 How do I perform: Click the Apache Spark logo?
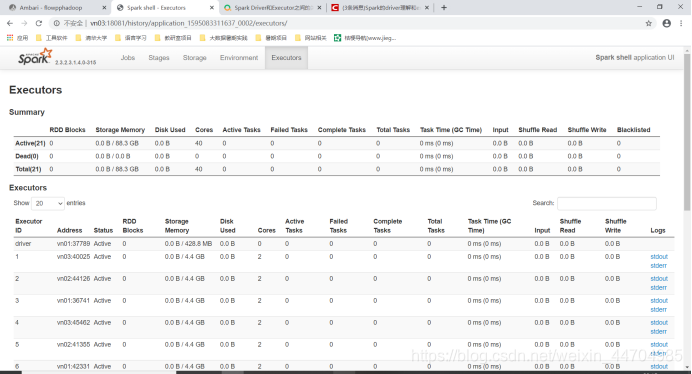coord(35,57)
